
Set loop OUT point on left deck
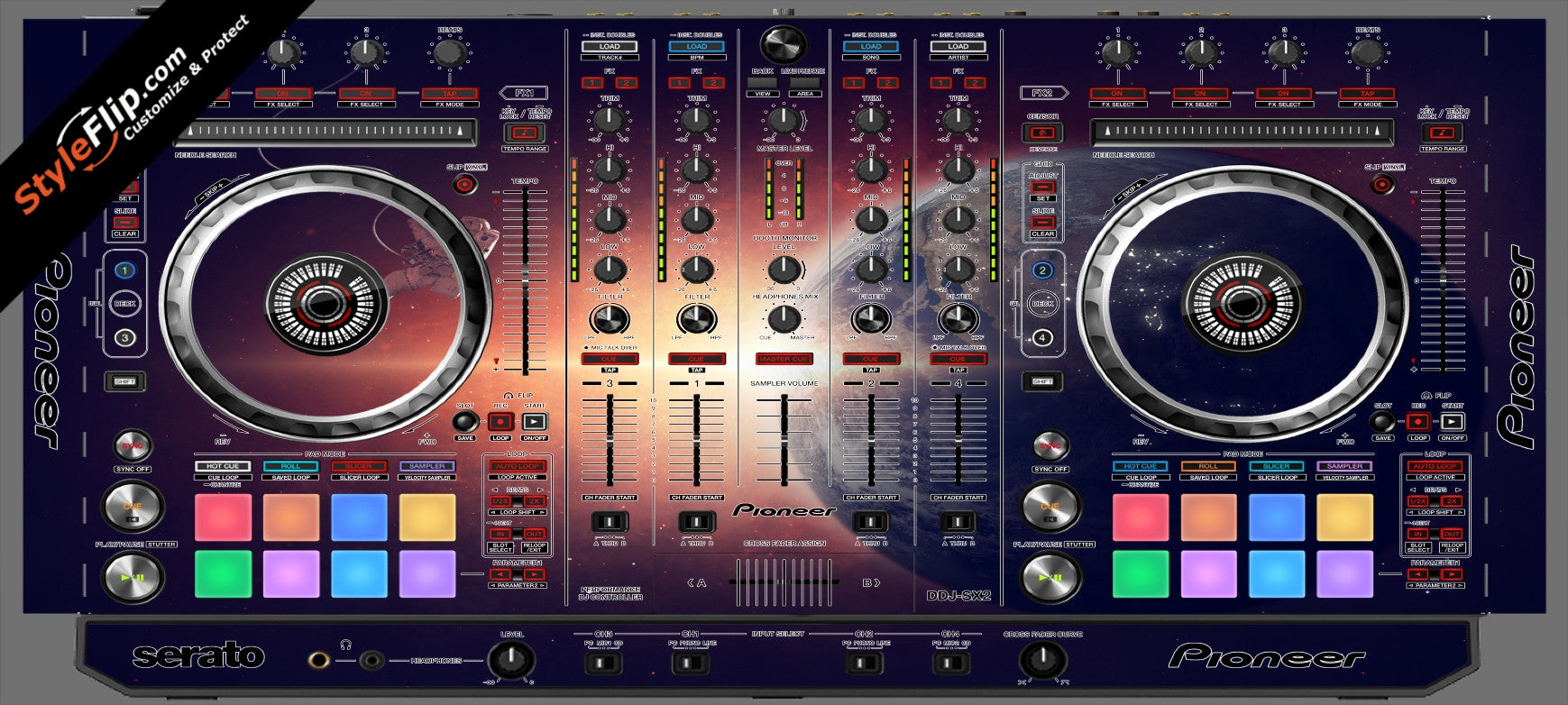coord(534,535)
